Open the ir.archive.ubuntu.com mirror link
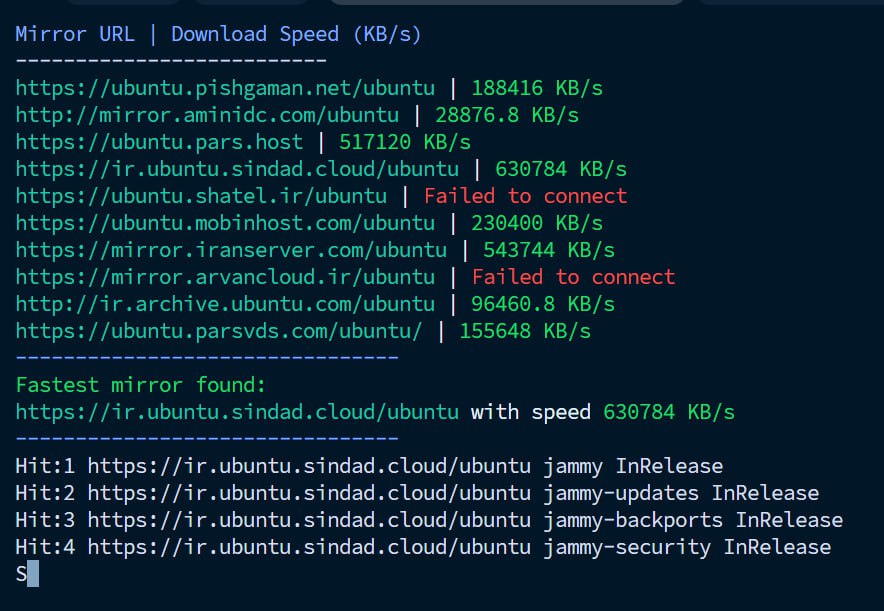The image size is (884, 611). click(225, 304)
